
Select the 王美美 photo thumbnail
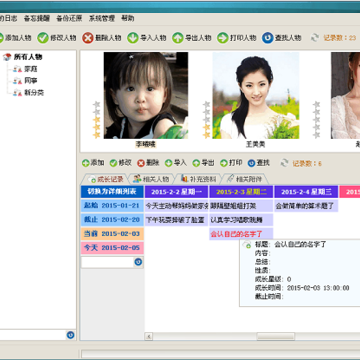click(256, 95)
